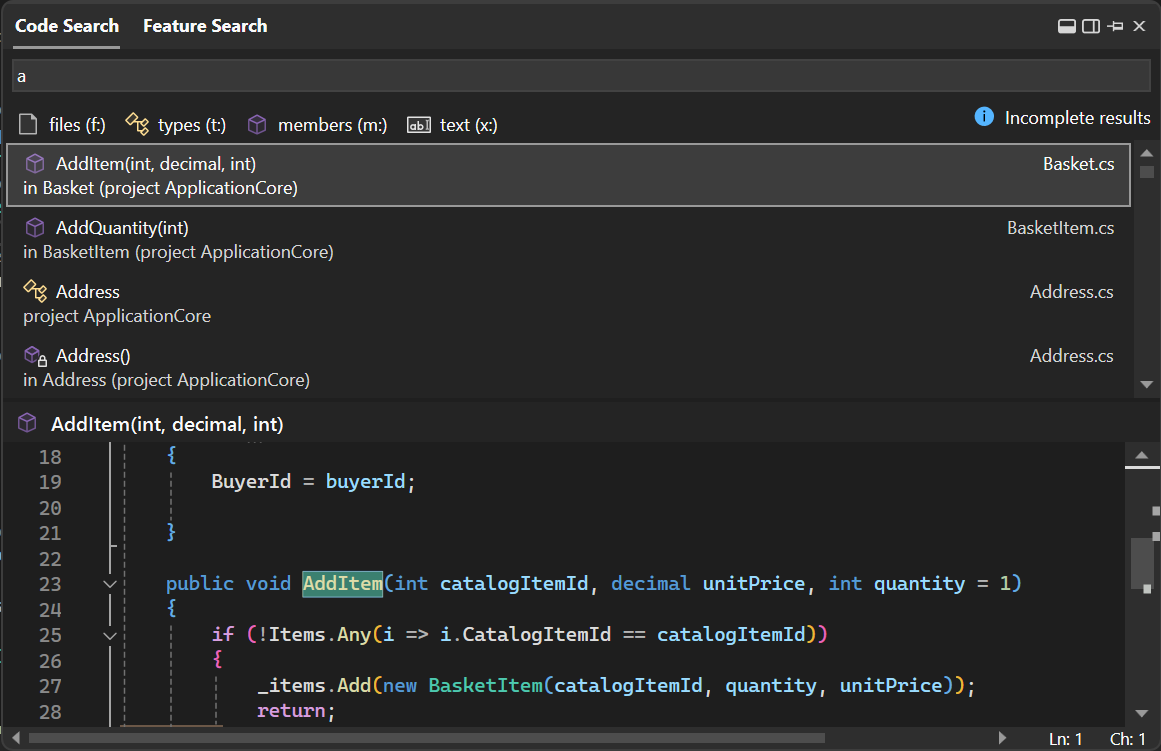The image size is (1161, 751).
Task: Select the Code Search tab
Action: click(x=67, y=26)
